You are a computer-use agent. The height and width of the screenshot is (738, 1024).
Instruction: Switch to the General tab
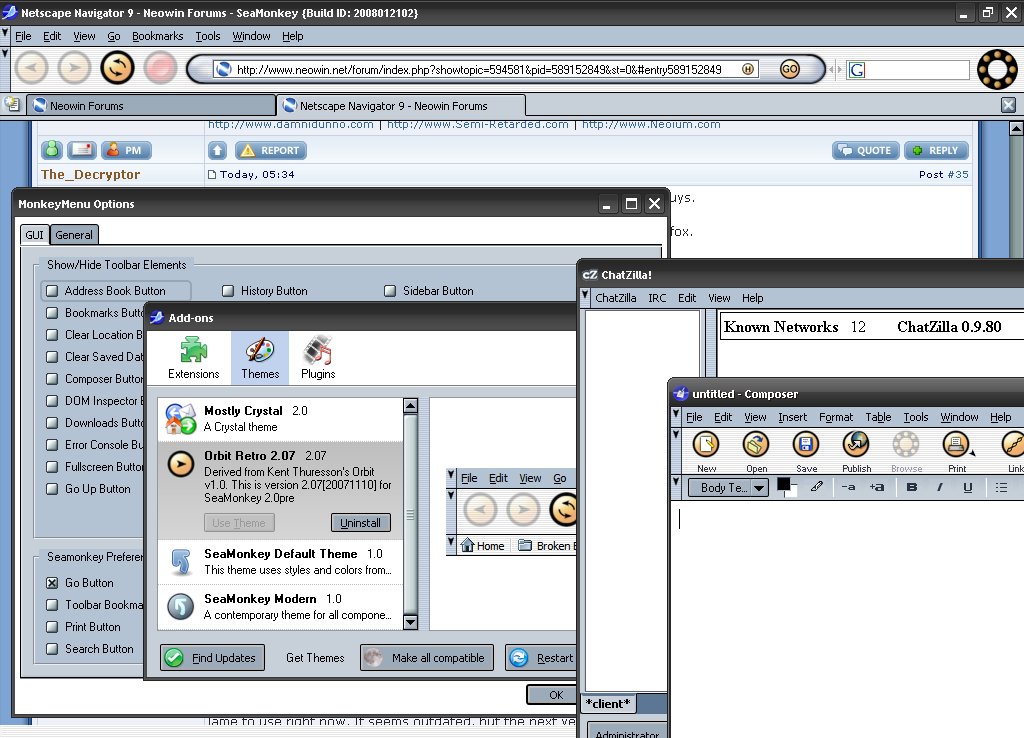(x=74, y=235)
